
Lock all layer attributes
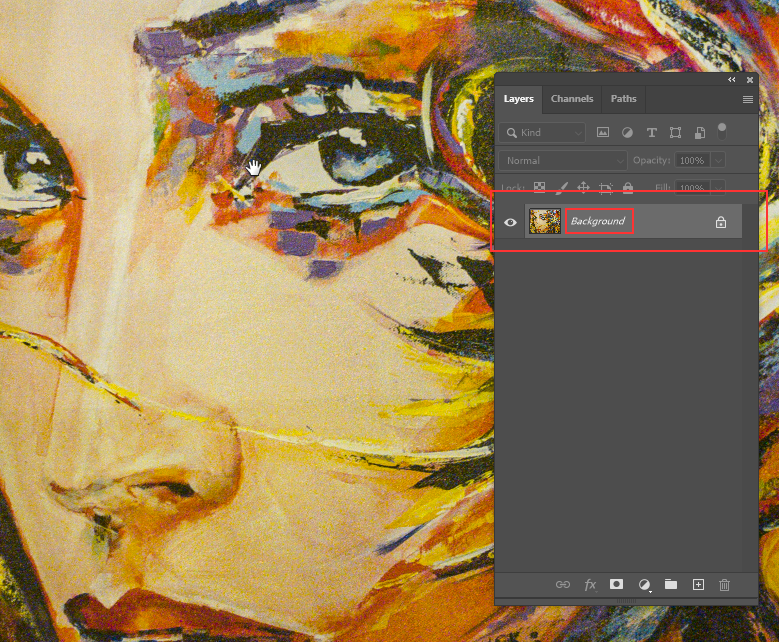click(x=628, y=187)
